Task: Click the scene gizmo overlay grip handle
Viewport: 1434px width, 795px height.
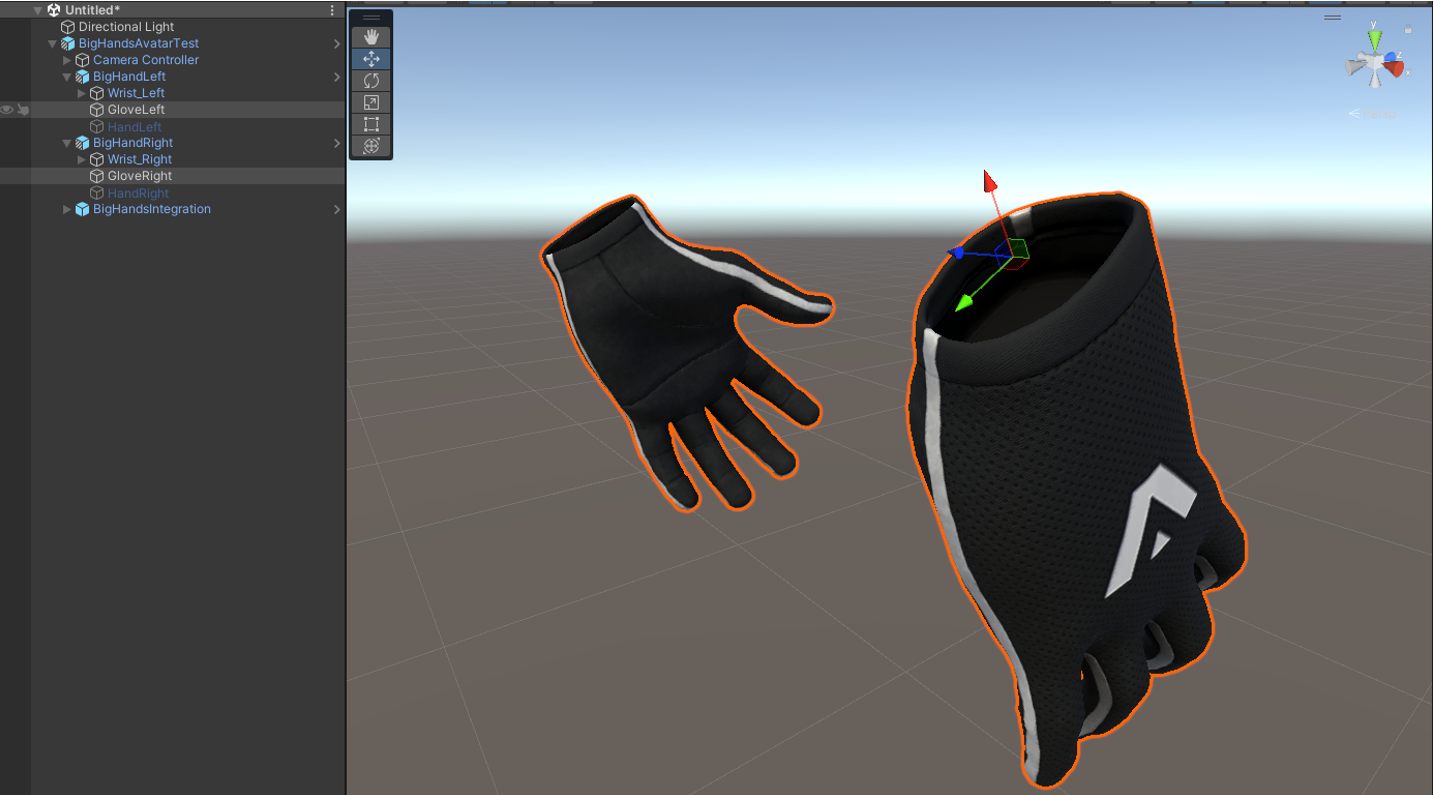Action: coord(1332,17)
